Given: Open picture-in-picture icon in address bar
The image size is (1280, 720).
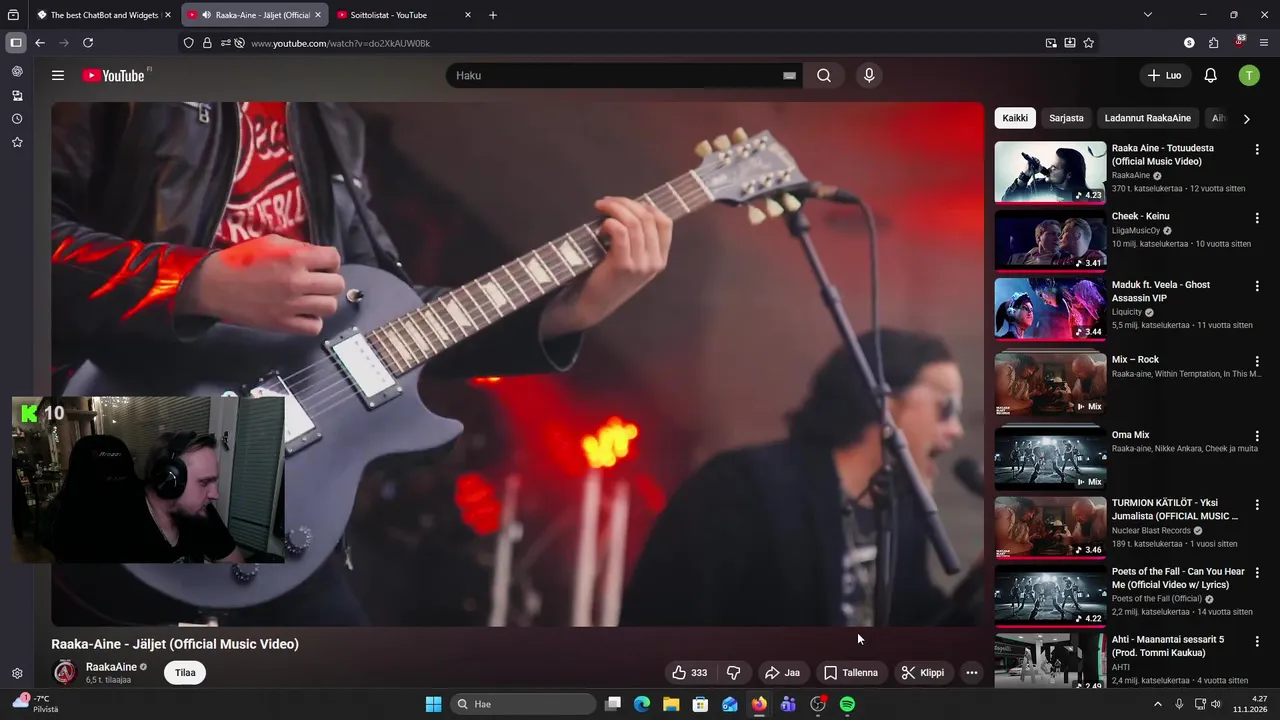Looking at the screenshot, I should coord(1051,43).
